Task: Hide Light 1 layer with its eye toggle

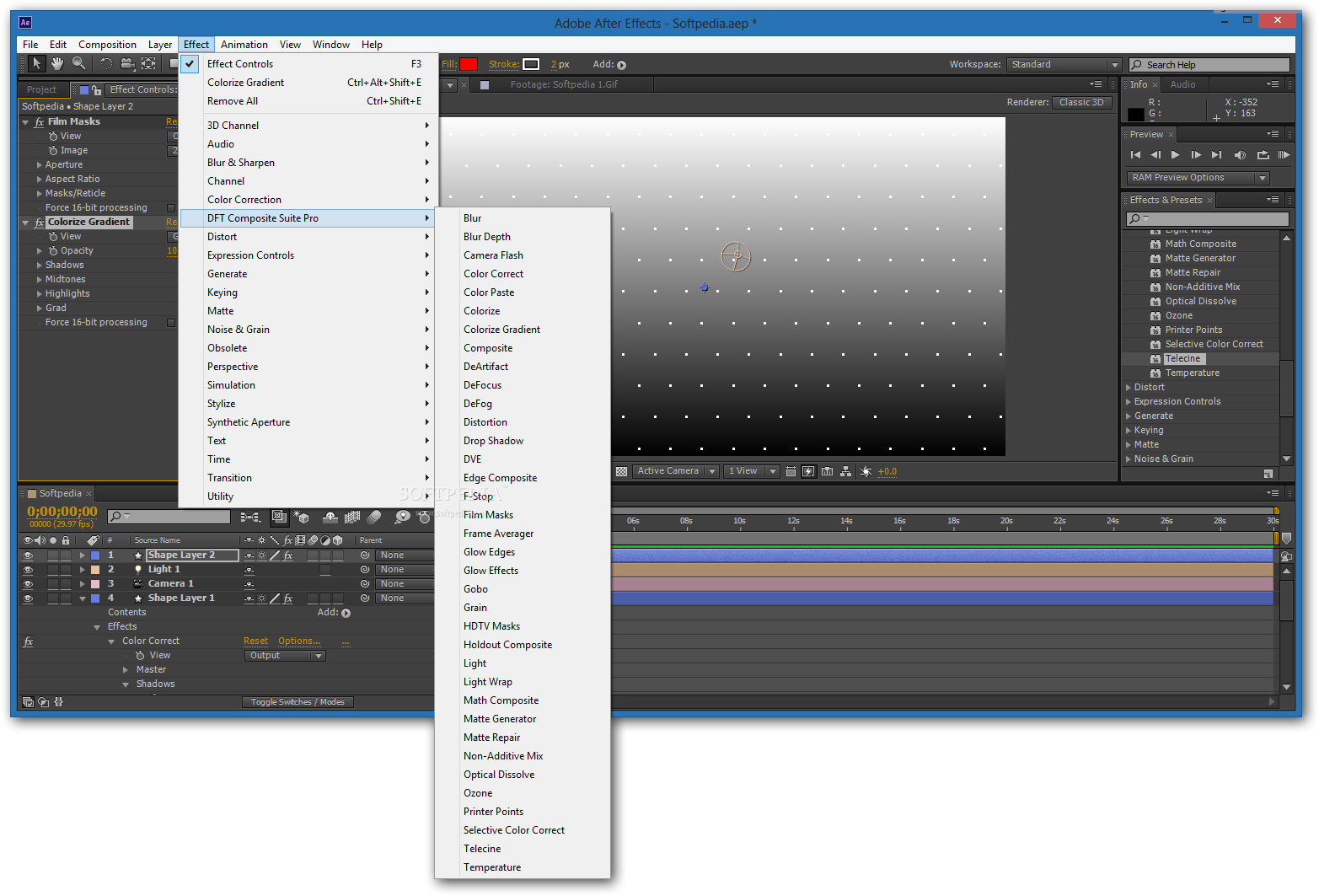Action: (x=28, y=570)
